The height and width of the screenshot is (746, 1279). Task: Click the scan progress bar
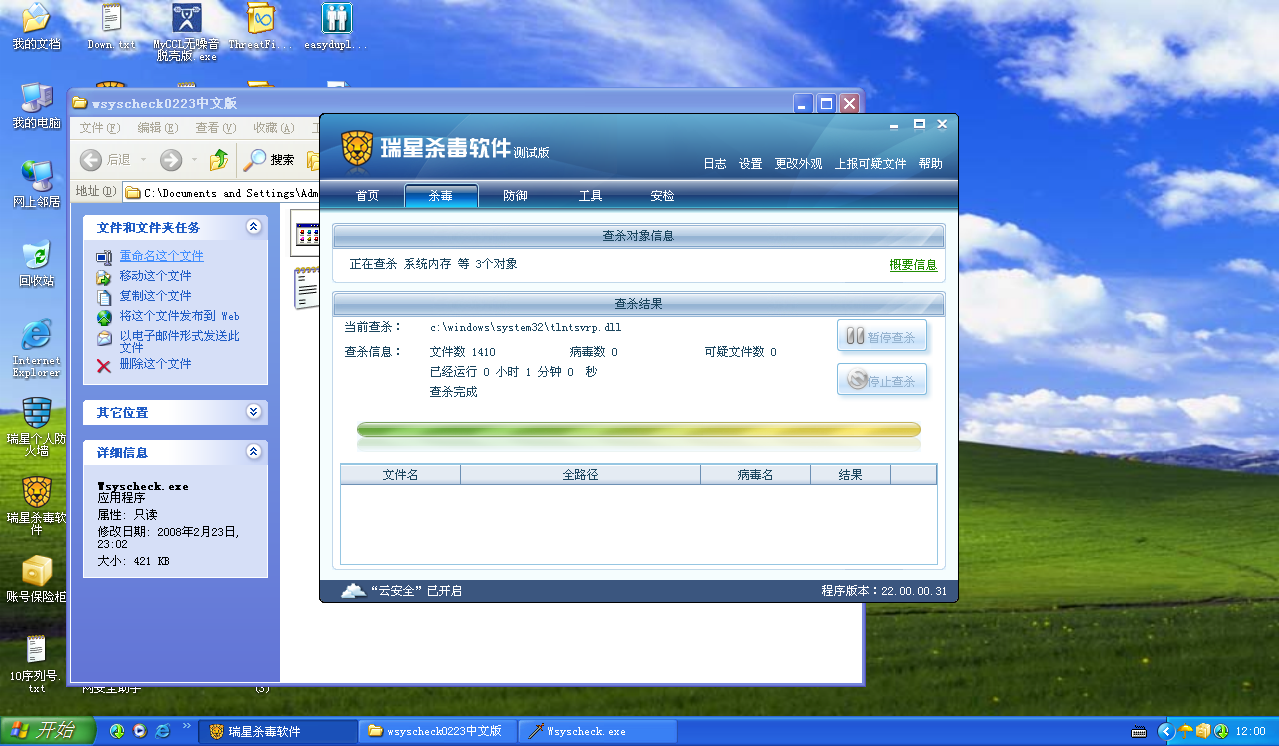pos(639,430)
